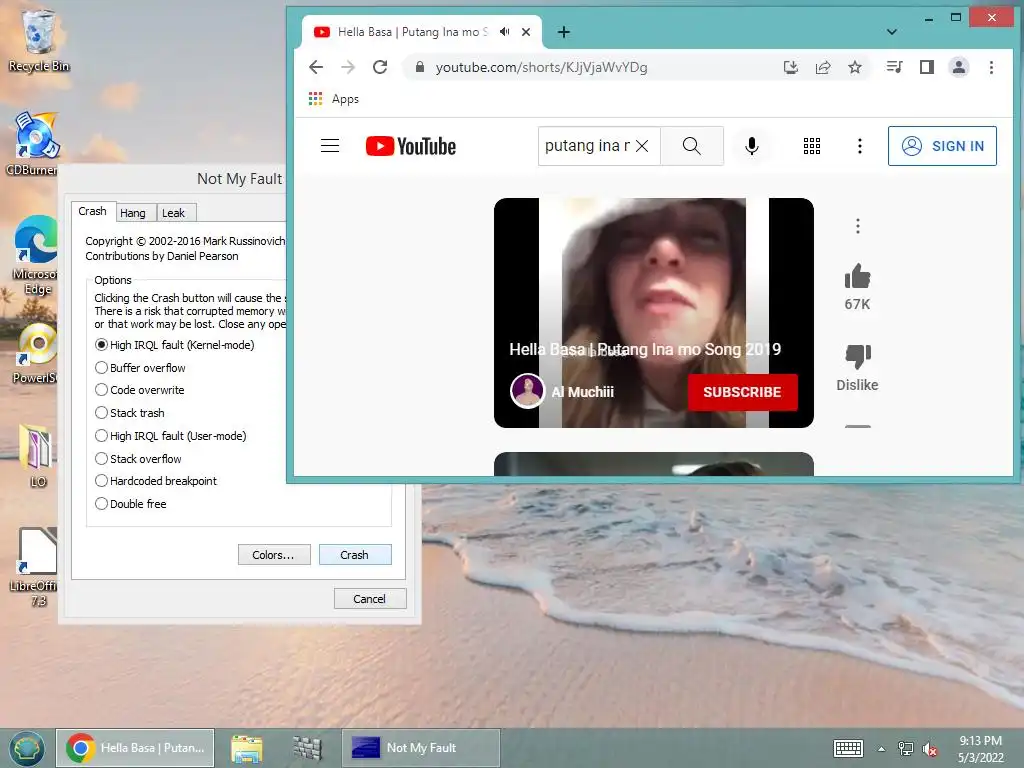This screenshot has height=768, width=1024.
Task: Click the address bar URL
Action: click(x=541, y=67)
